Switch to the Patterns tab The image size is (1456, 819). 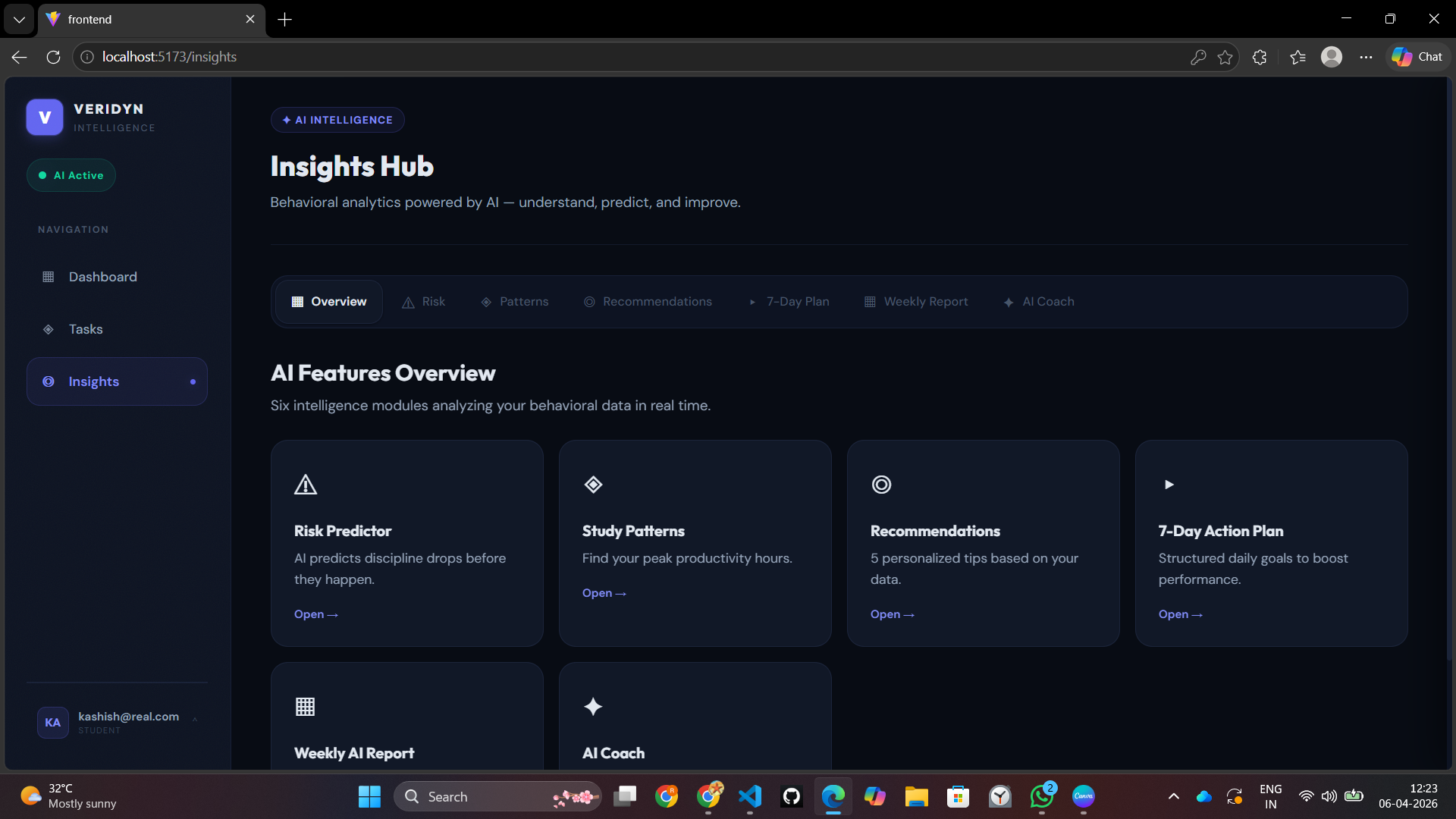point(515,302)
